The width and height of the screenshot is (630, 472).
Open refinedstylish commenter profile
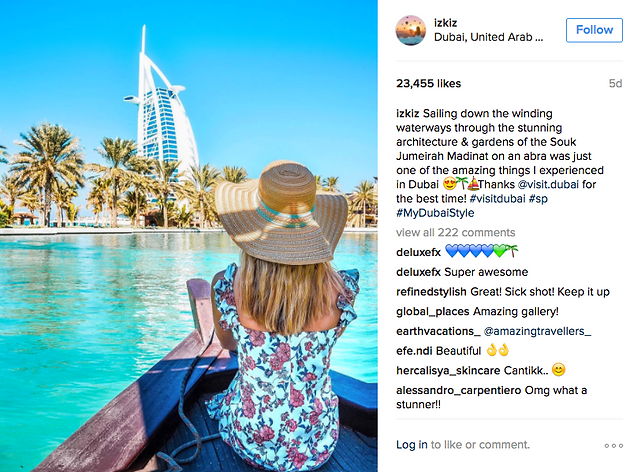(x=431, y=292)
